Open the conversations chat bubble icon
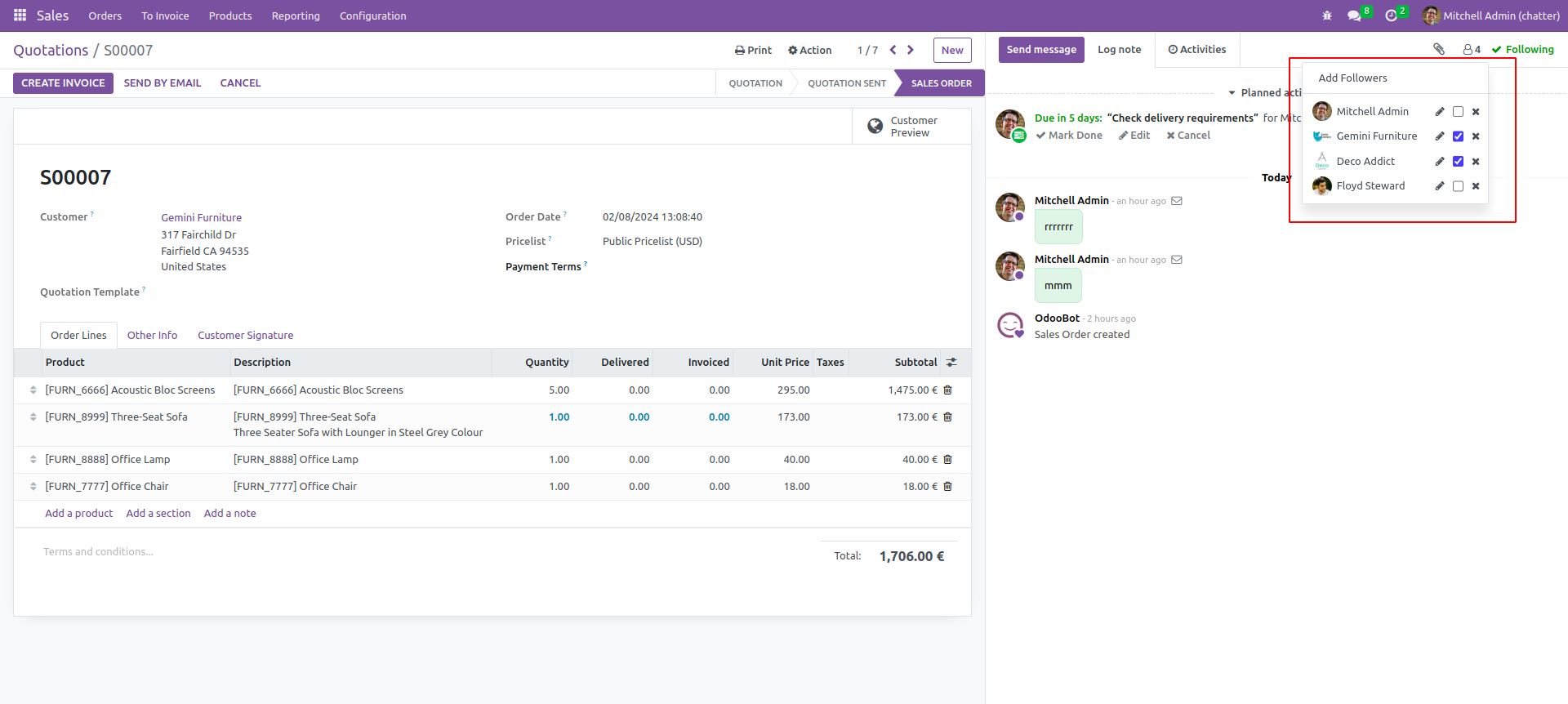The image size is (1568, 704). (x=1354, y=16)
